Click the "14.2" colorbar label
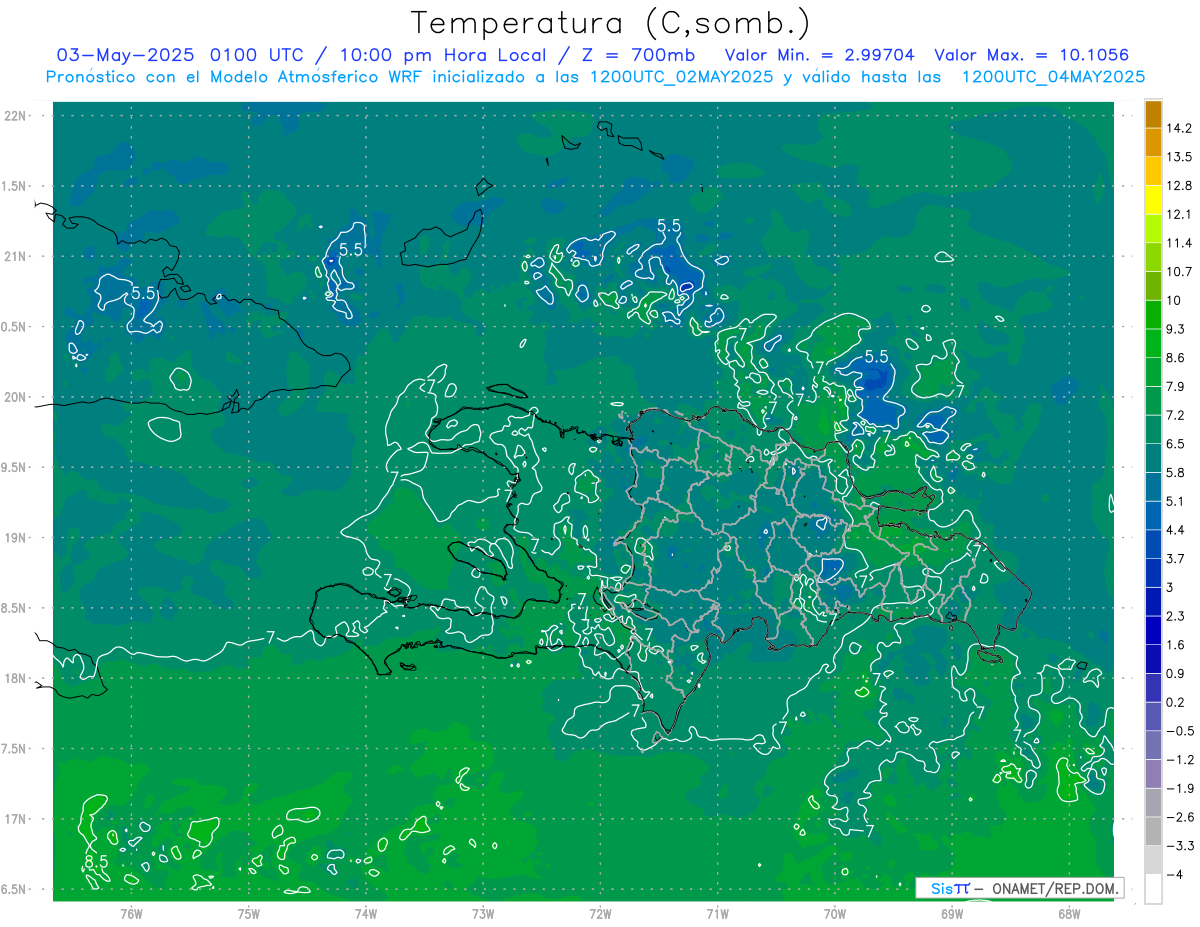Image resolution: width=1200 pixels, height=927 pixels. [x=1180, y=128]
